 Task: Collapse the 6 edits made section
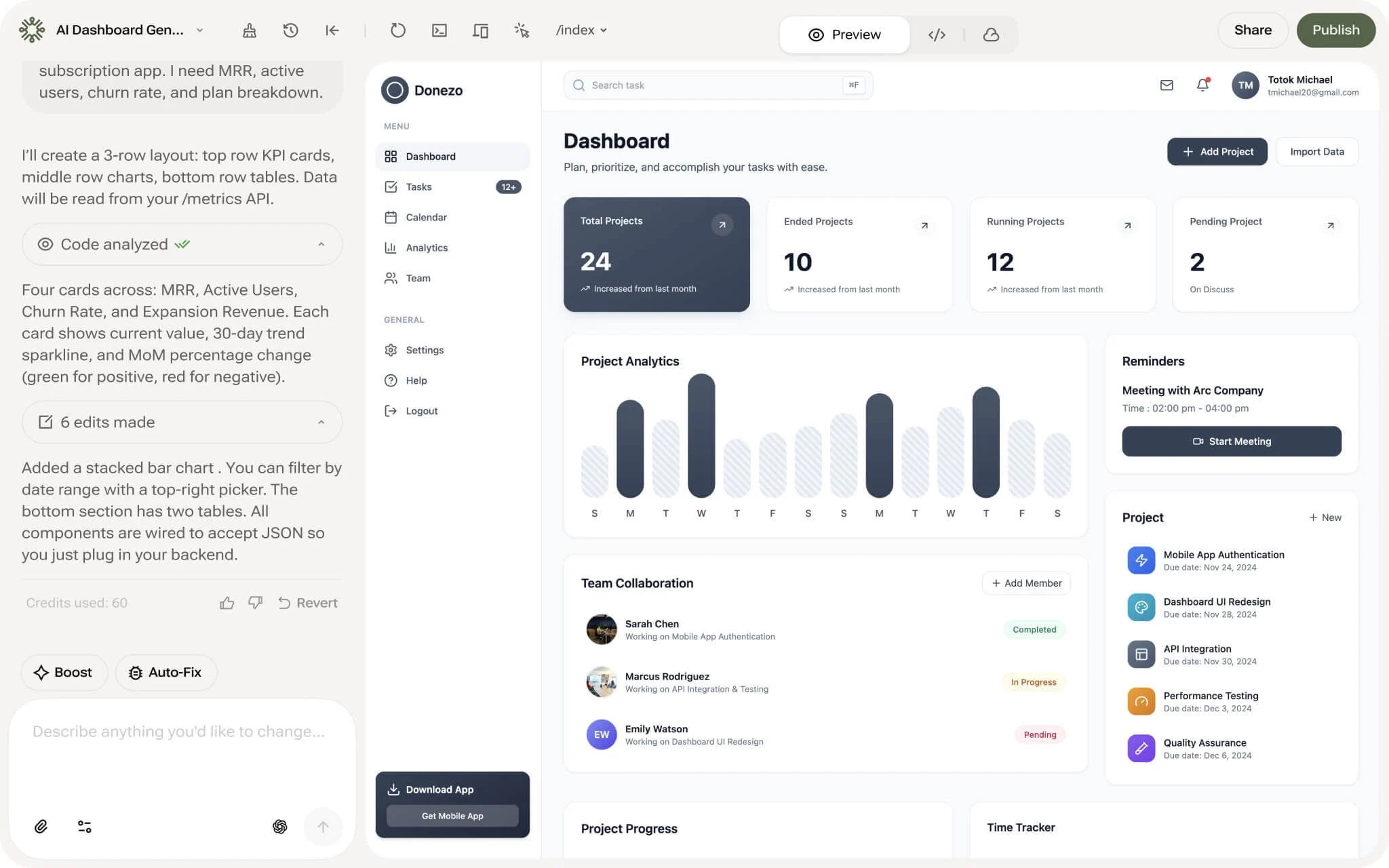click(321, 422)
